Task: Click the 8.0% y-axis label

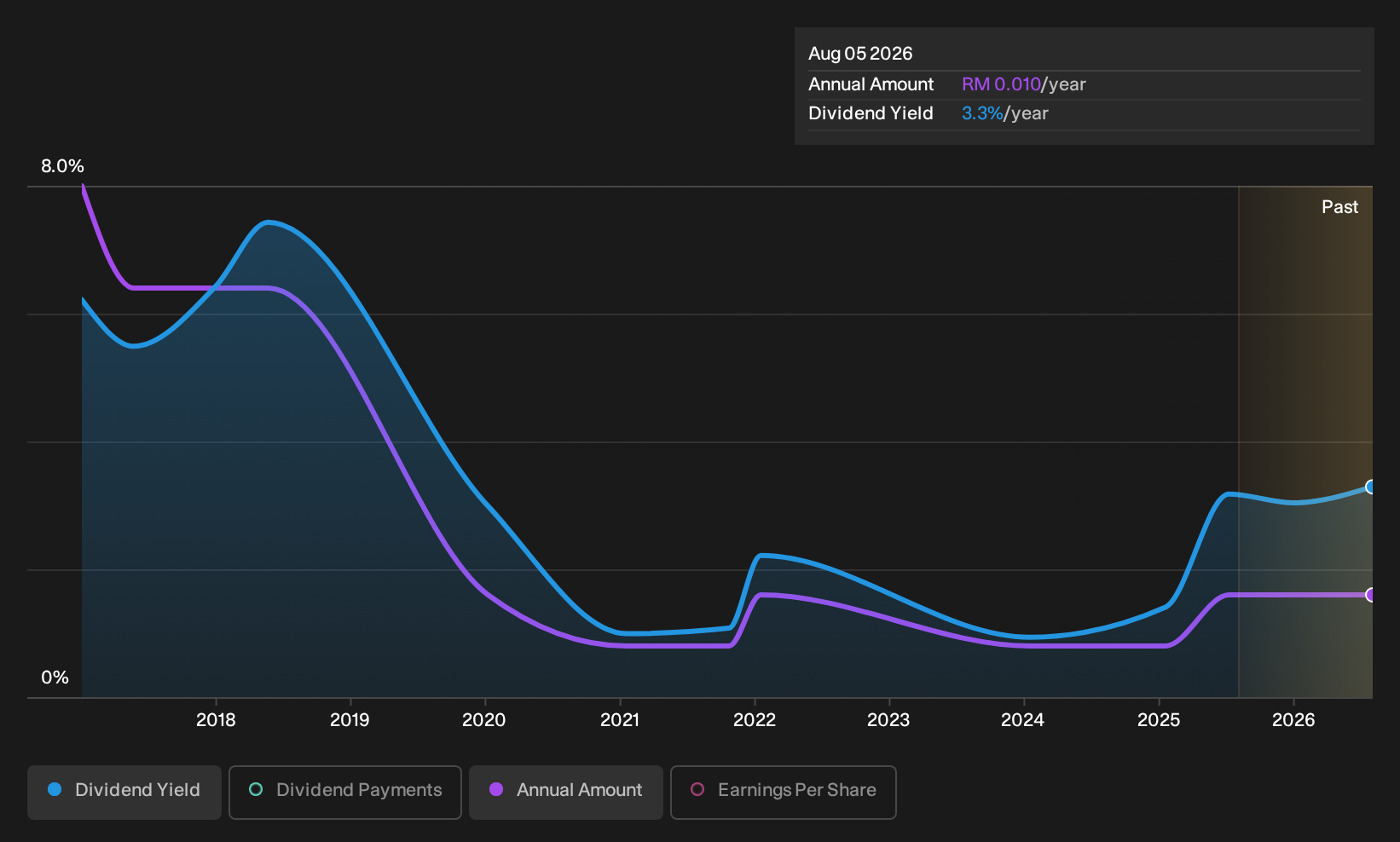Action: tap(62, 166)
